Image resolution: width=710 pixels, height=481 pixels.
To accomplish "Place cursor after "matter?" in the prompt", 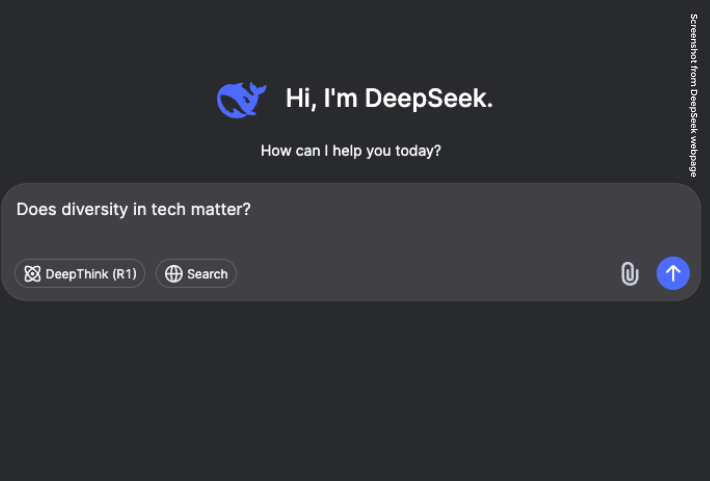I will pyautogui.click(x=251, y=210).
